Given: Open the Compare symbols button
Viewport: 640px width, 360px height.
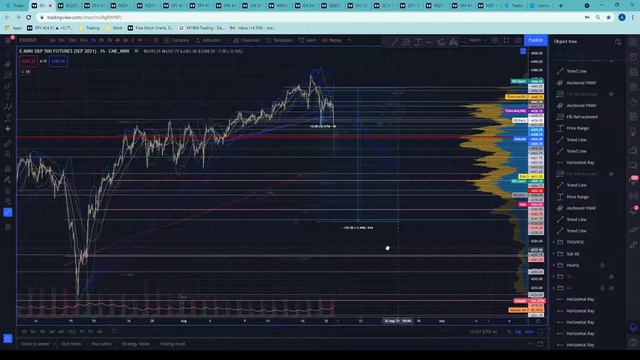Looking at the screenshot, I should [177, 40].
